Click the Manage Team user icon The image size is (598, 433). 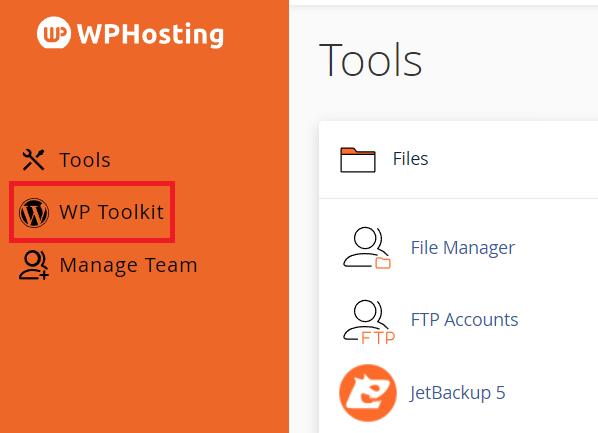click(x=34, y=265)
